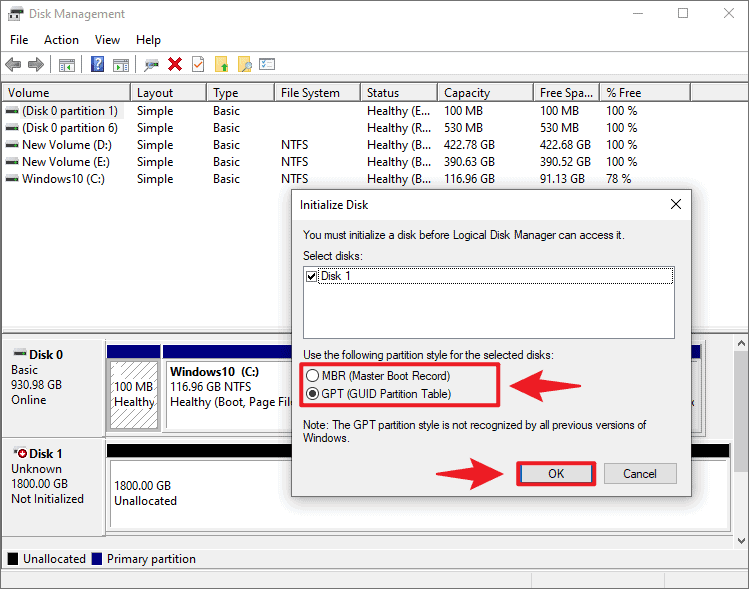Click the Disk Management title bar icon
This screenshot has height=589, width=749.
pyautogui.click(x=15, y=14)
